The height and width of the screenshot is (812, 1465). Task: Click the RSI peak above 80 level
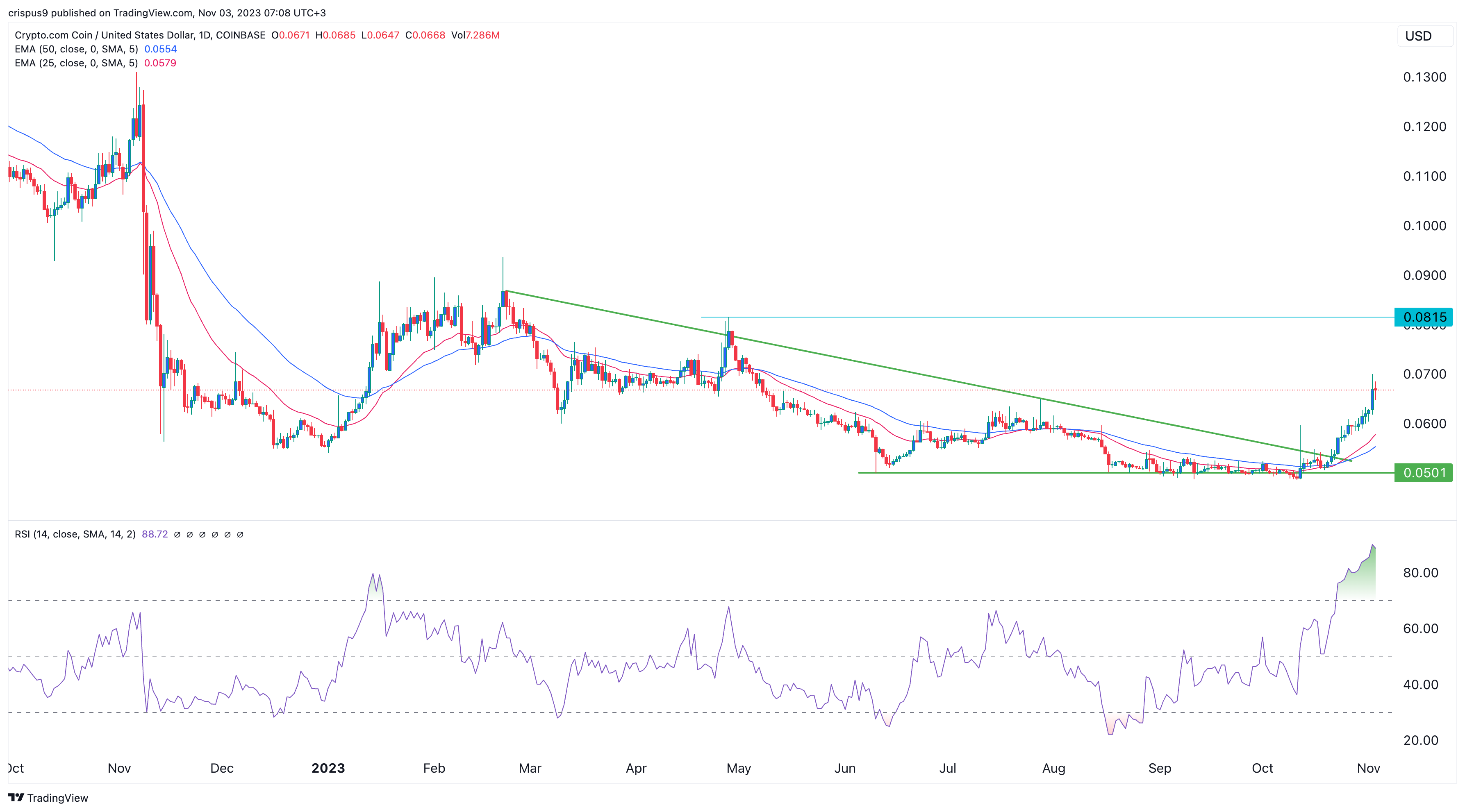click(1372, 546)
